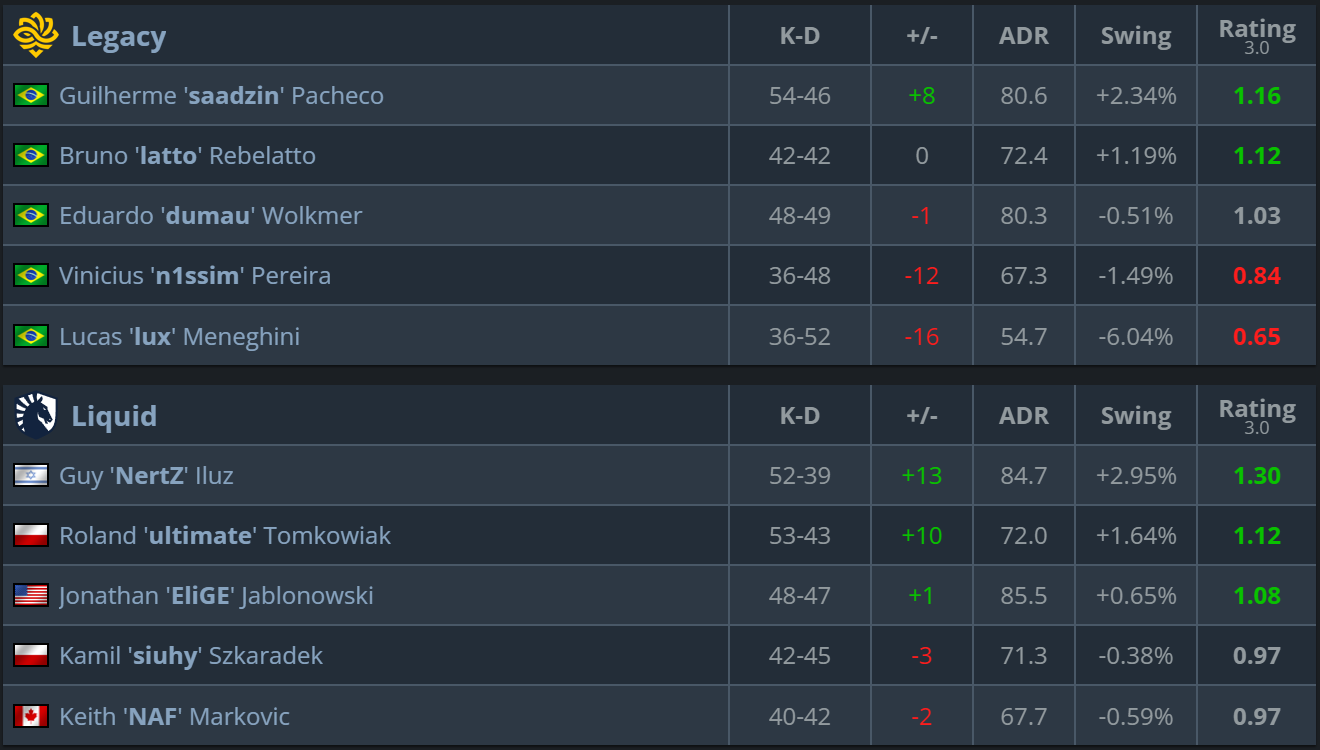Screen dimensions: 1320x750
Task: Open Guy 'NertZ' Iluz's player profile
Action: click(x=146, y=476)
